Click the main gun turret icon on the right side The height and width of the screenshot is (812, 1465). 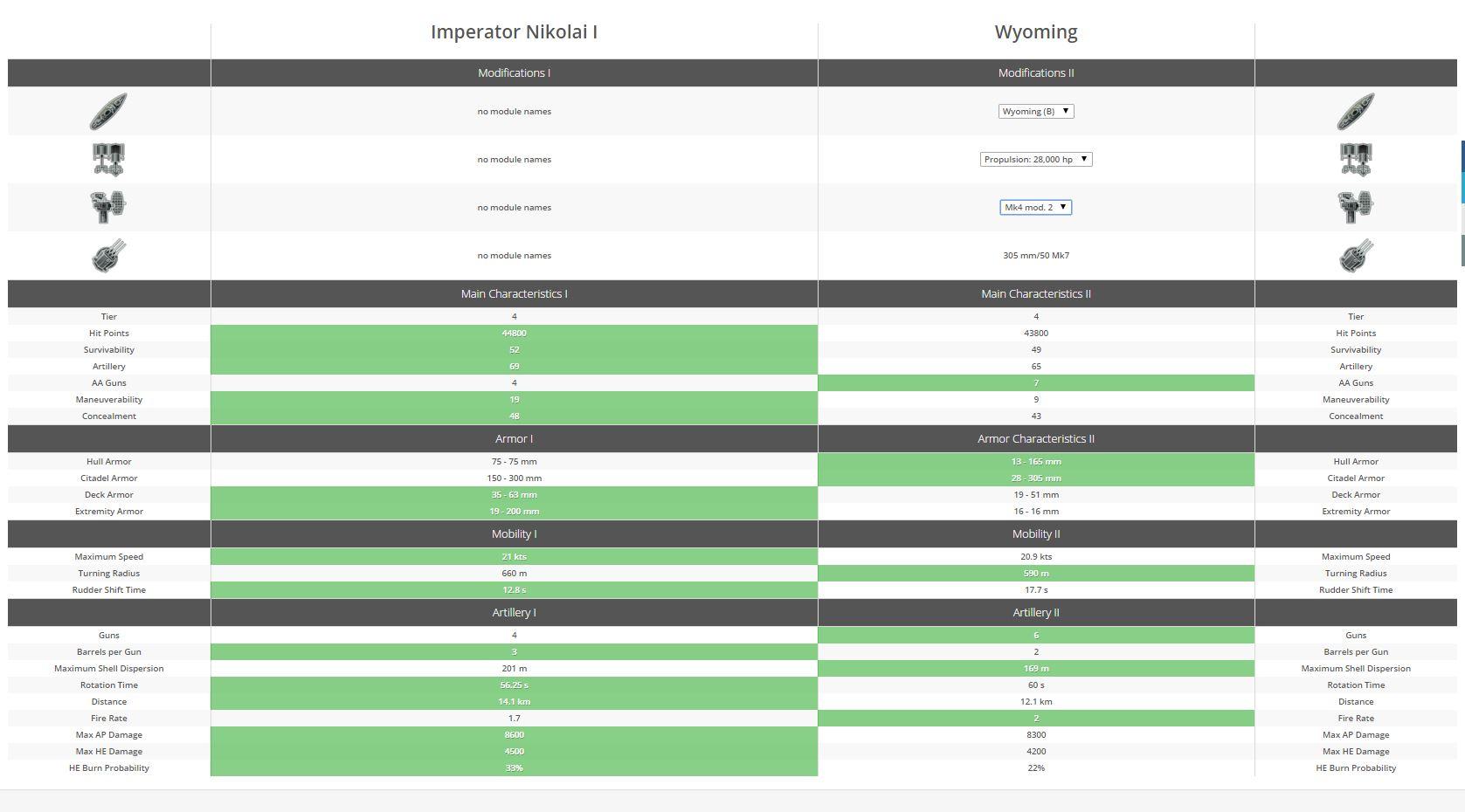[1356, 255]
